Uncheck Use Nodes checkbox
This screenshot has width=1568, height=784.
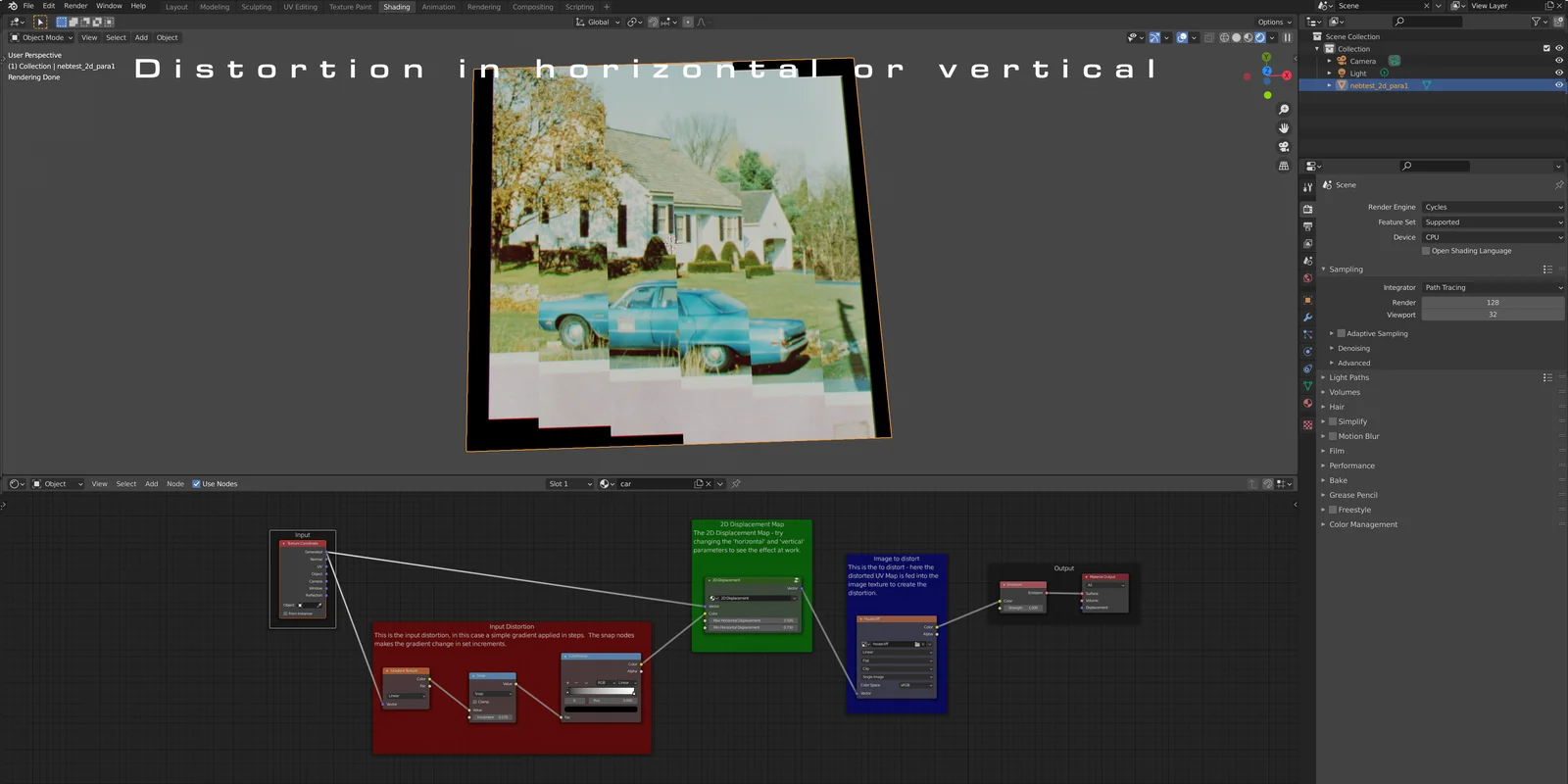pyautogui.click(x=196, y=484)
